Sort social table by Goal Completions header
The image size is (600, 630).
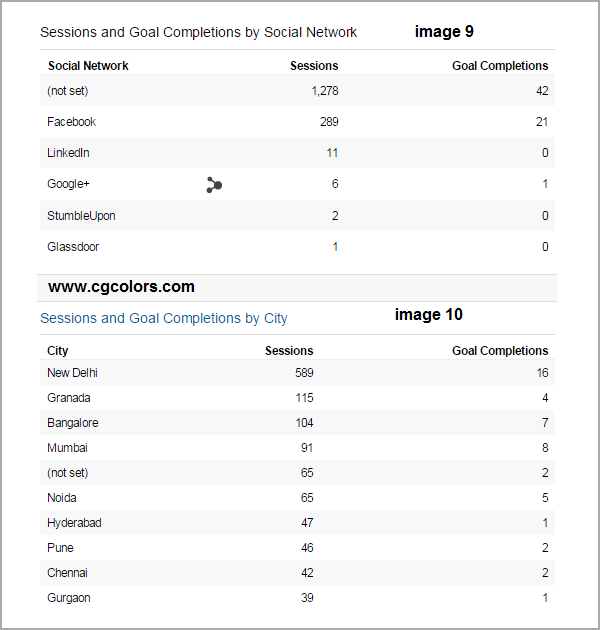[x=500, y=65]
